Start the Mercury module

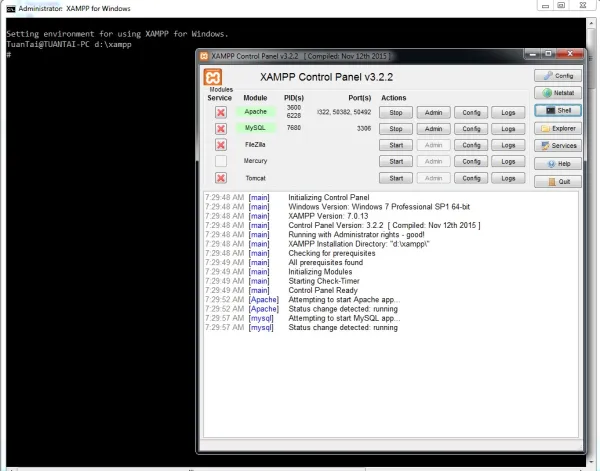tap(396, 161)
